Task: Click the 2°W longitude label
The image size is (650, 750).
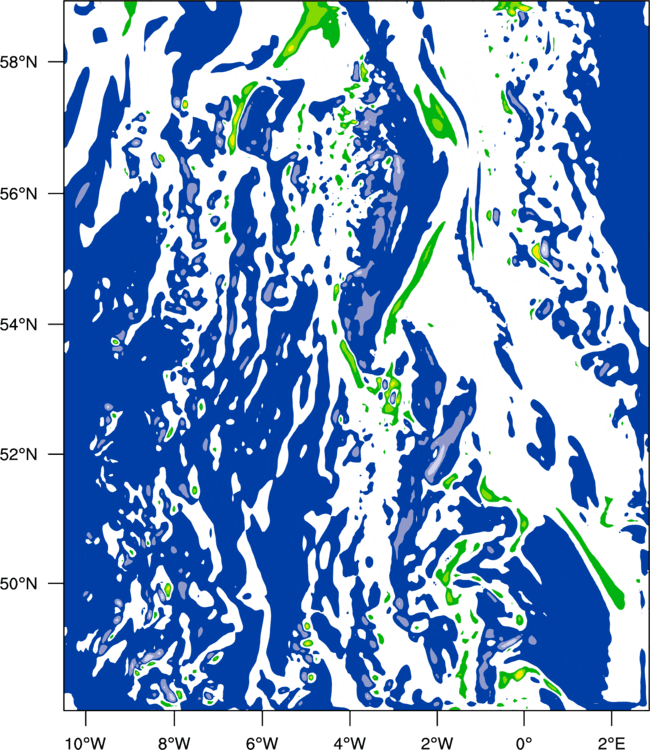Action: point(437,742)
